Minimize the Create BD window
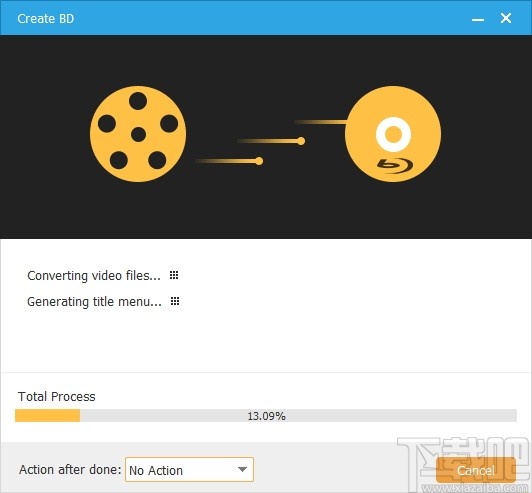This screenshot has height=493, width=532. [478, 19]
